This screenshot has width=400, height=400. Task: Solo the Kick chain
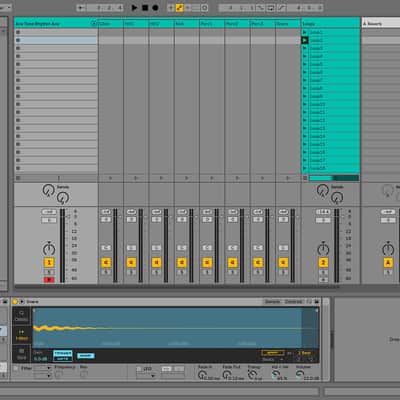pos(182,272)
